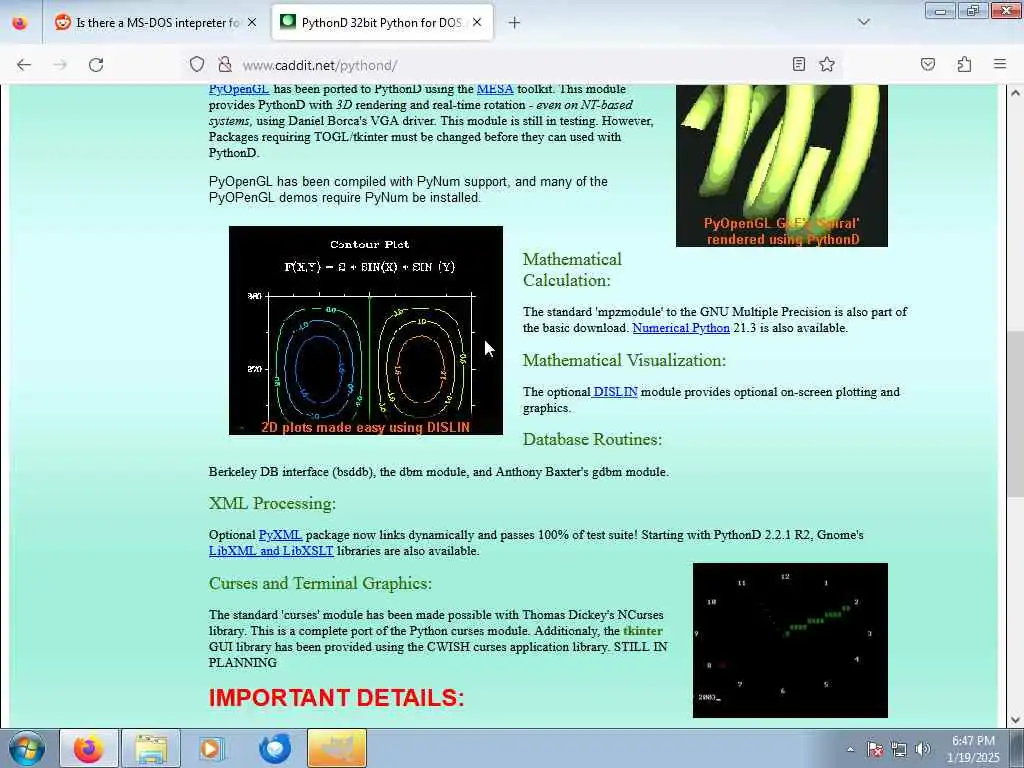
Task: Open the MESA toolkit link
Action: click(495, 89)
